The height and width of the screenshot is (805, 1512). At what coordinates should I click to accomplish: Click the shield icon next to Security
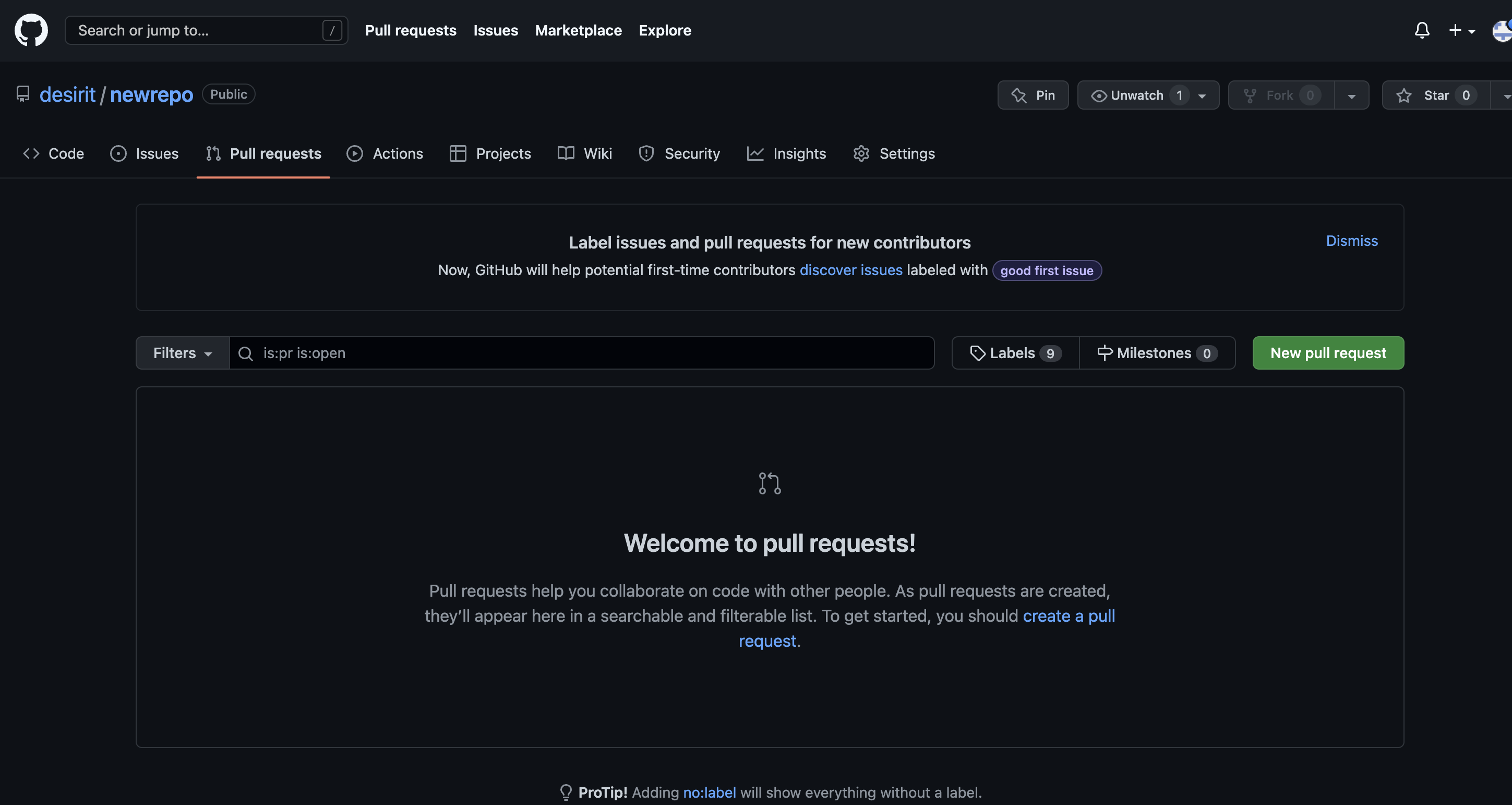point(646,153)
